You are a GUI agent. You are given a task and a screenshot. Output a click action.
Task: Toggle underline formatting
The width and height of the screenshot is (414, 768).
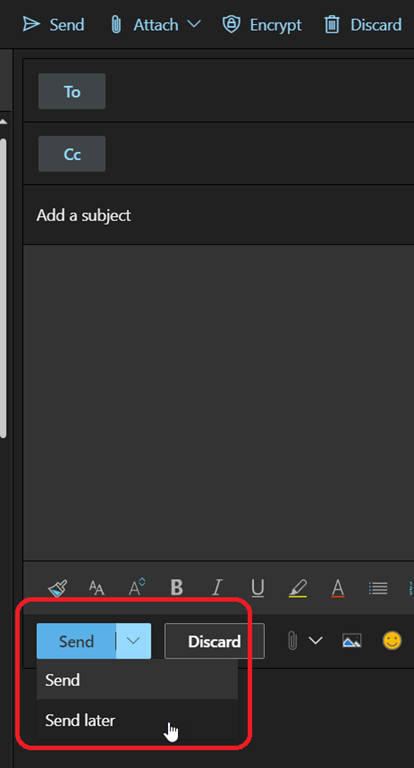point(257,588)
